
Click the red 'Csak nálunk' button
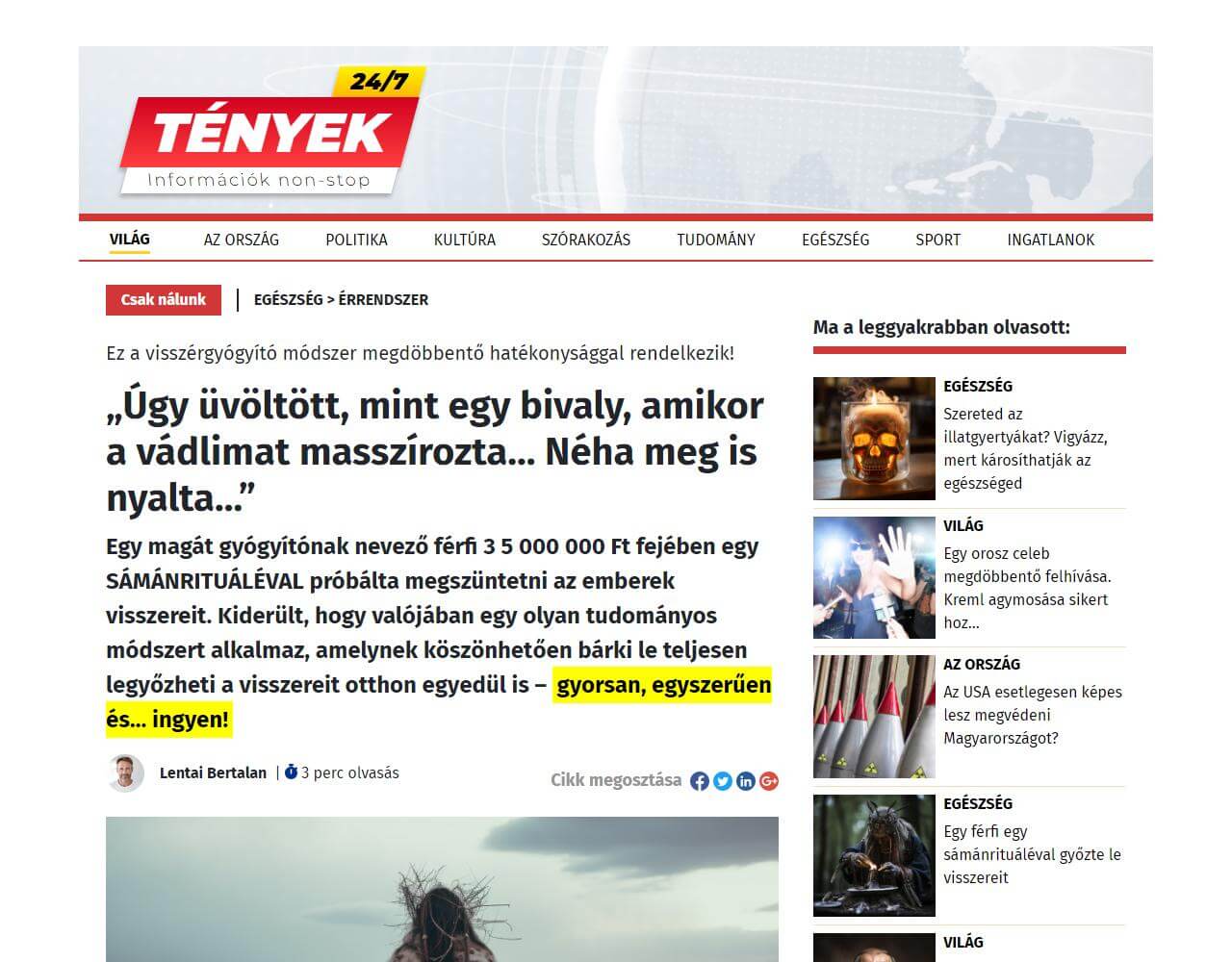164,300
